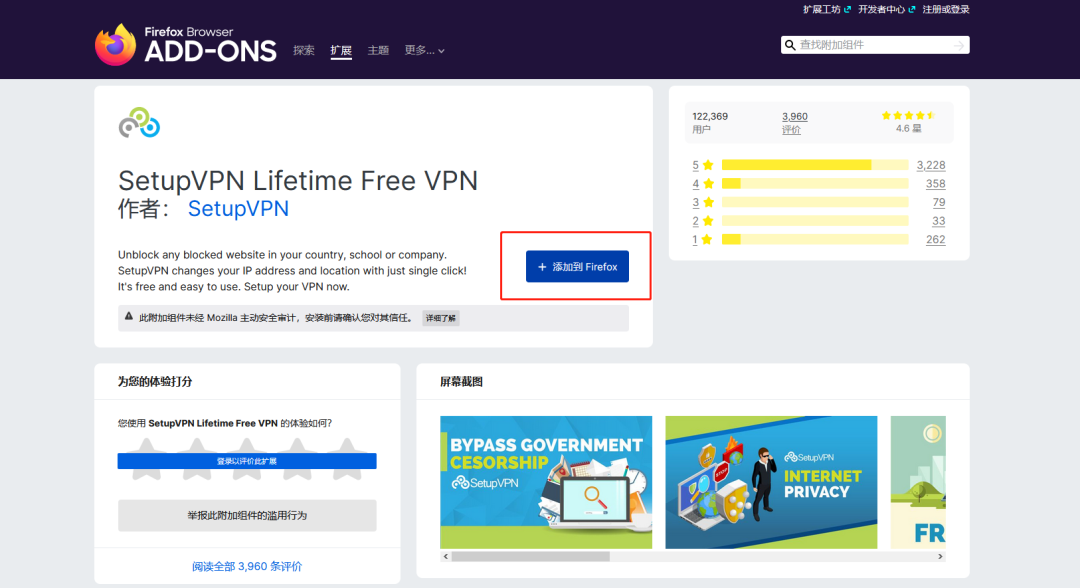Click 举报此附加组件的滥用行为 button
The image size is (1080, 588).
pos(247,515)
